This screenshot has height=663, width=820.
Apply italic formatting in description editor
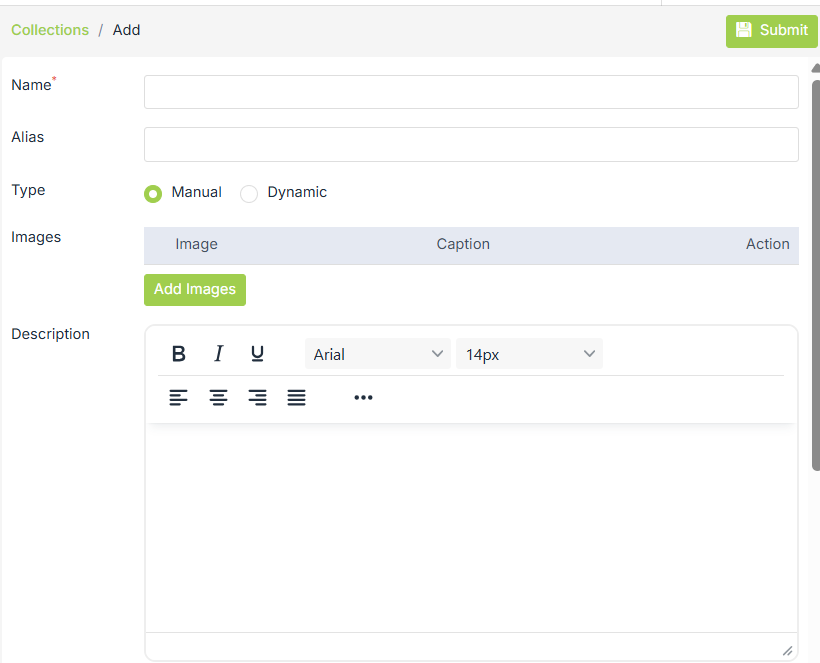(x=218, y=354)
